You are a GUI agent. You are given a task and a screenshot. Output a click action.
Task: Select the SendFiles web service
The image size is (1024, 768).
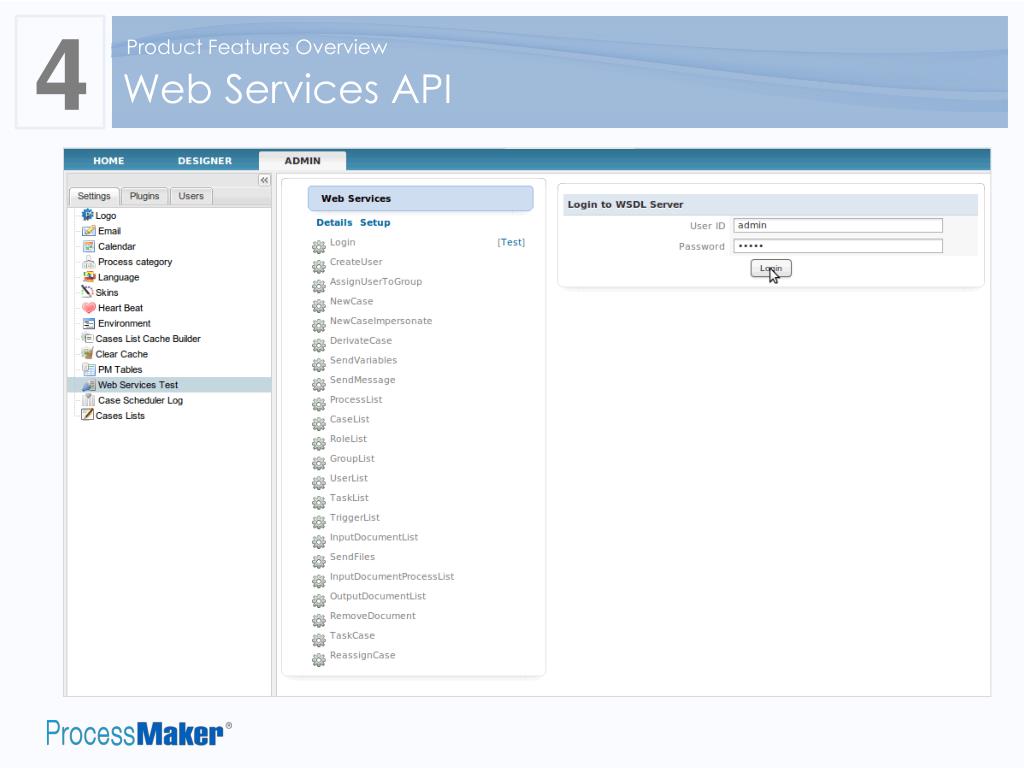click(x=352, y=556)
